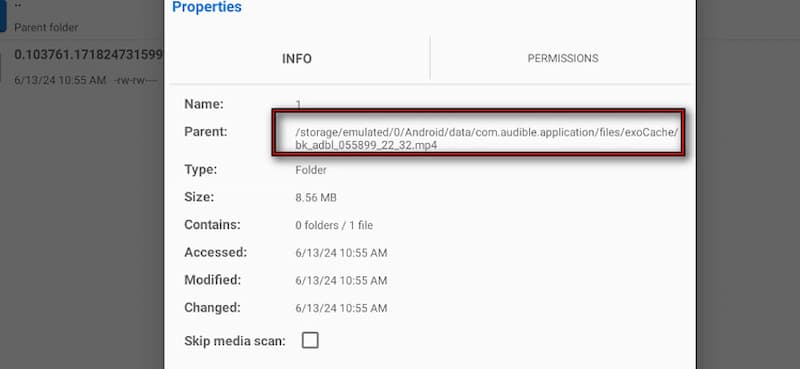Open the PERMISSIONS tab
The height and width of the screenshot is (369, 800).
click(x=563, y=59)
